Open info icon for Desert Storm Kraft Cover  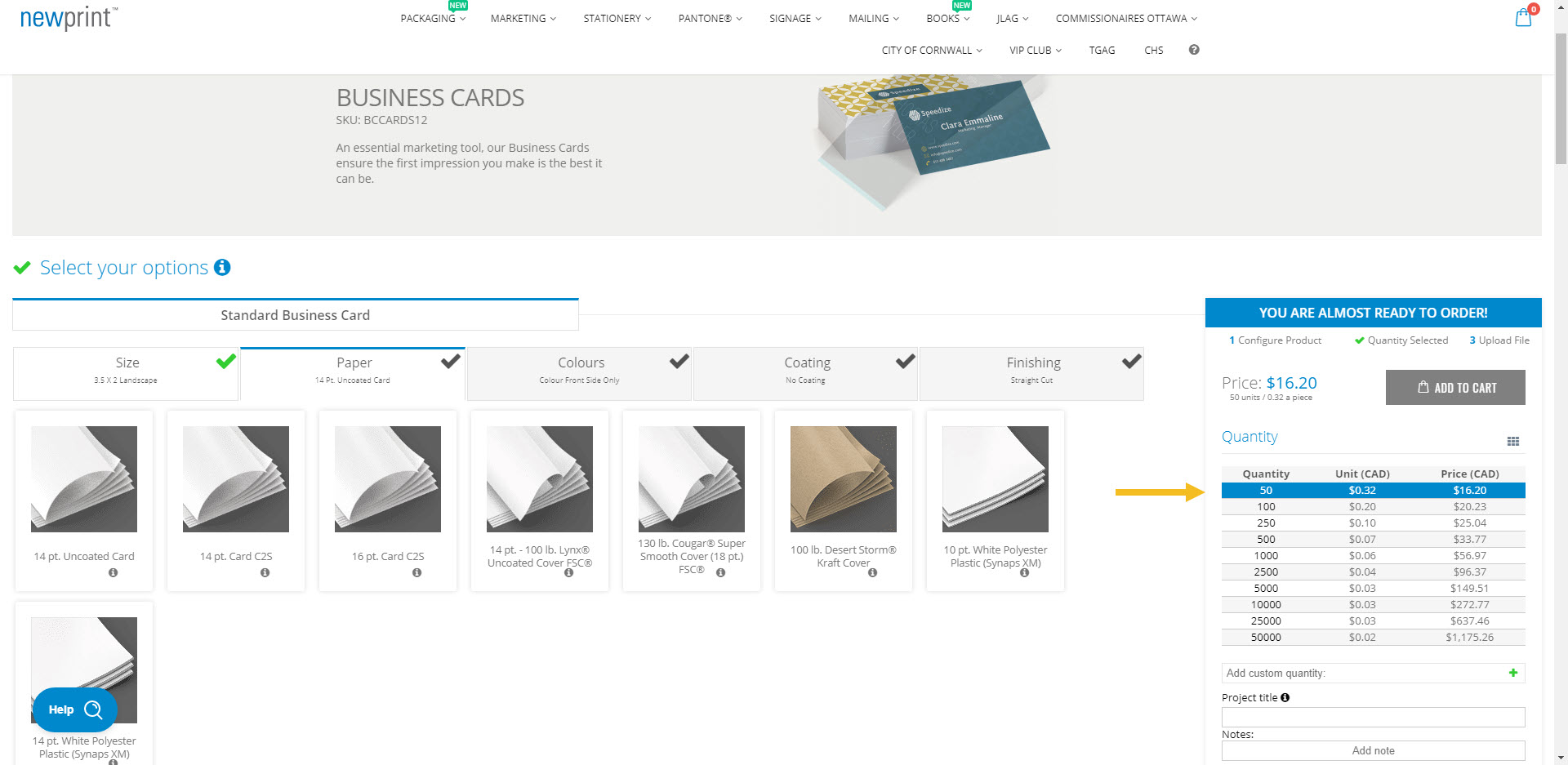872,572
